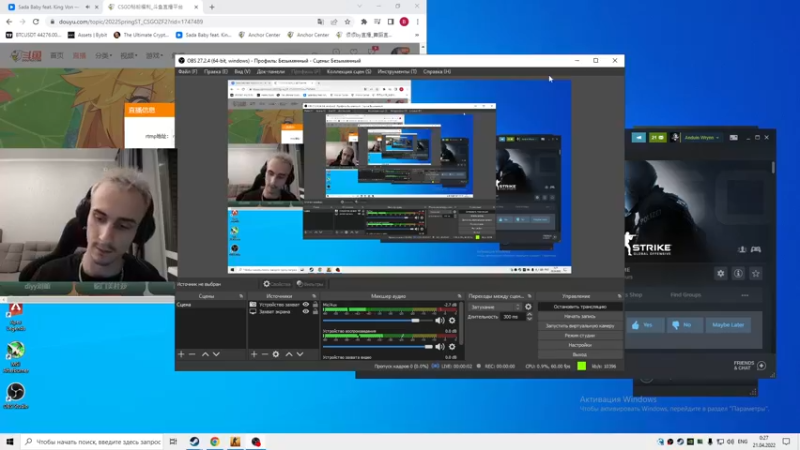This screenshot has width=800, height=450.
Task: Expand hidden bookmarks chevron in Chrome
Action: click(417, 35)
